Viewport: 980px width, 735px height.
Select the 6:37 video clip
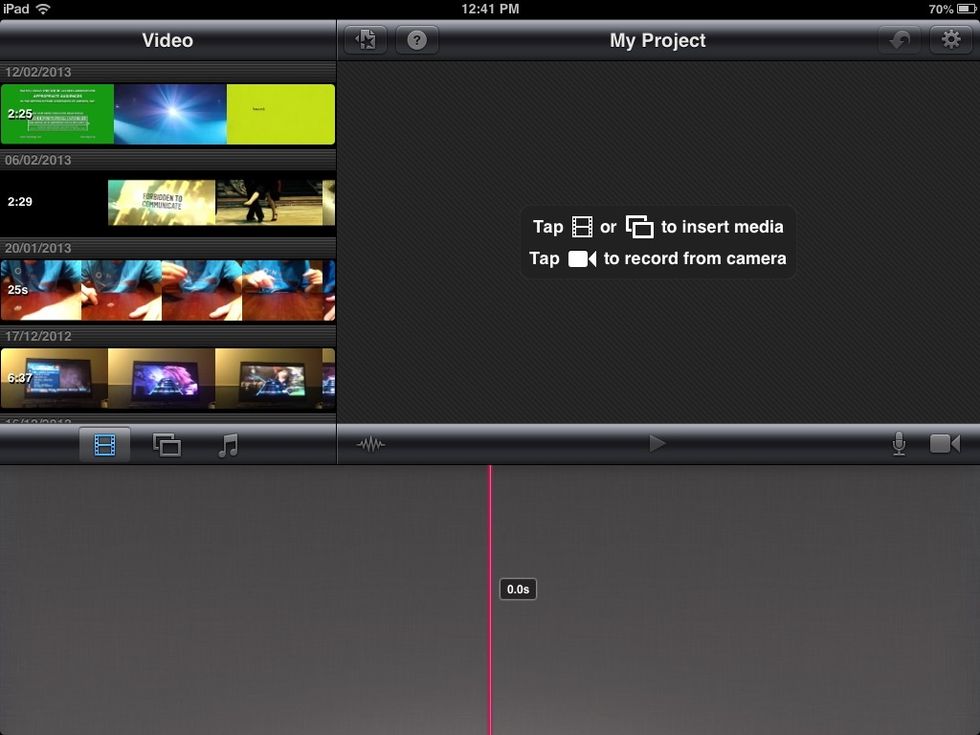point(168,379)
